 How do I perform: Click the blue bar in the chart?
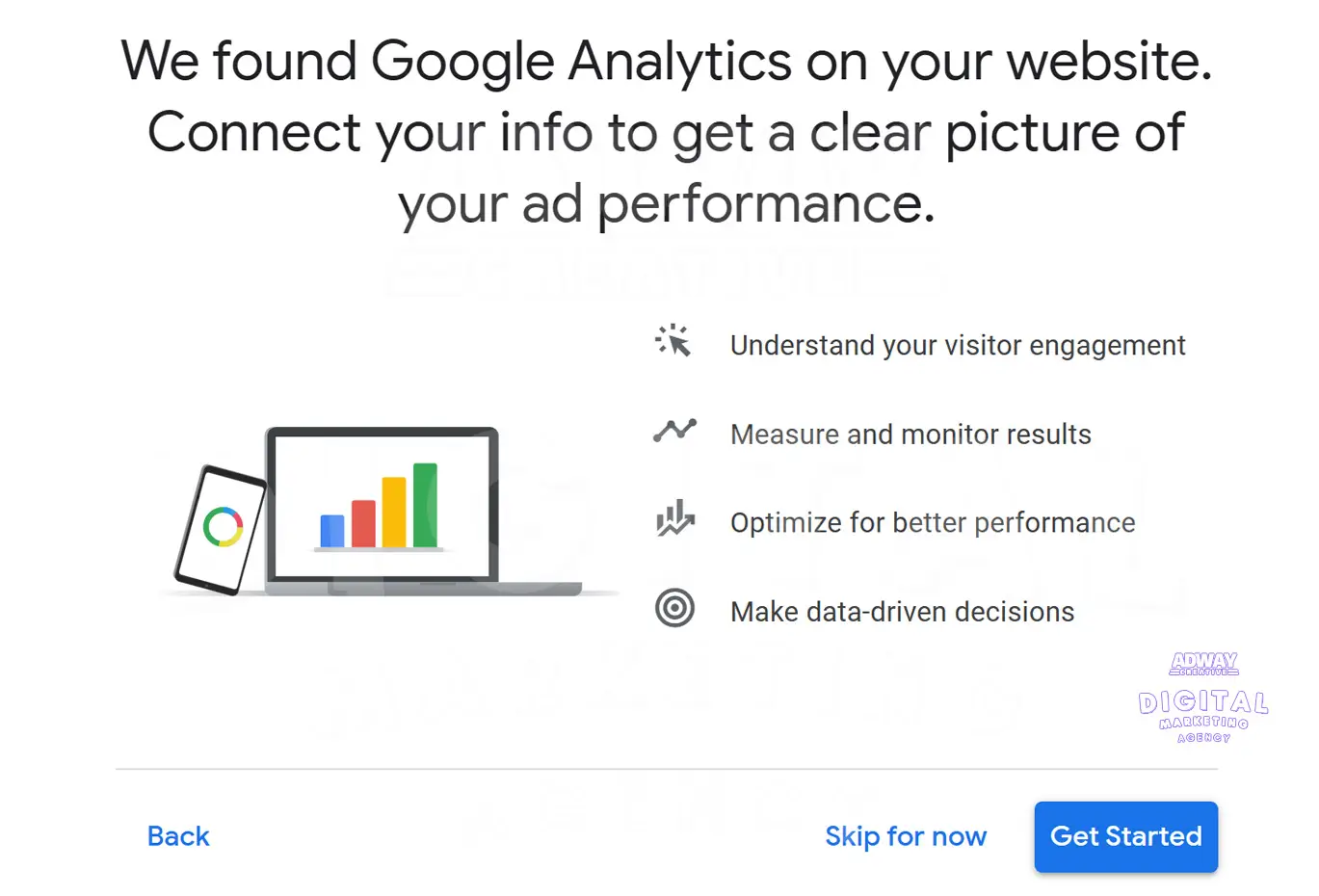[331, 530]
